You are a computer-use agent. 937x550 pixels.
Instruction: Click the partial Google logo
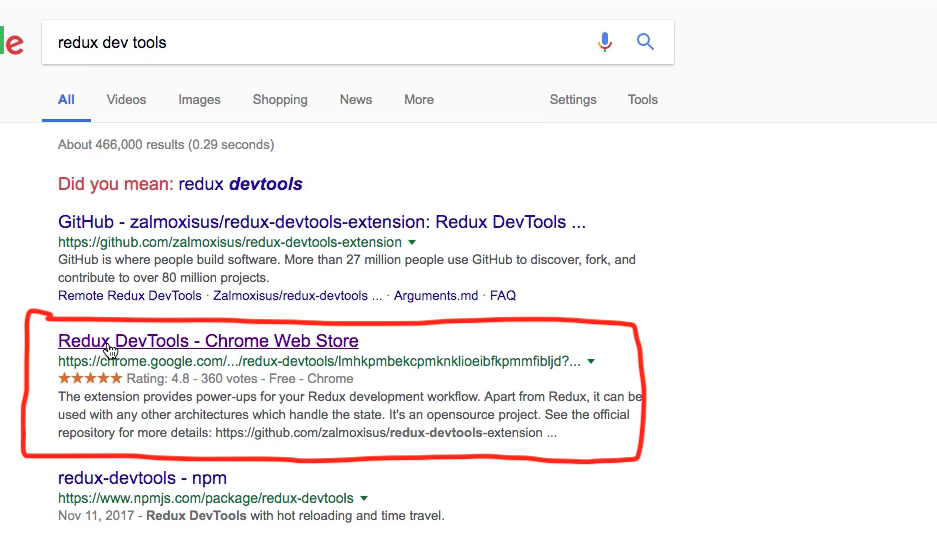(12, 42)
